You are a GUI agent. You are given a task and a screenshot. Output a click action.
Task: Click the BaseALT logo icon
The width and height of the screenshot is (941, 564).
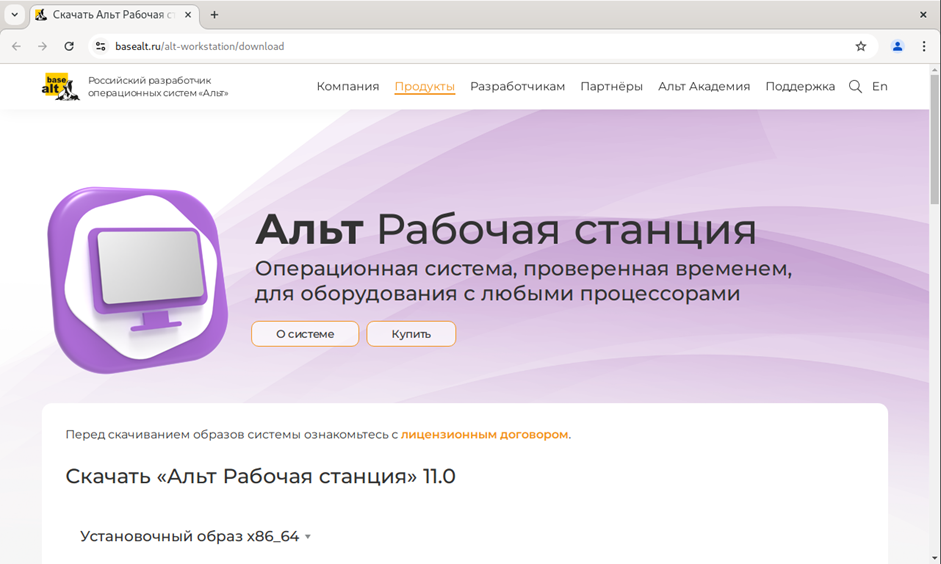(60, 87)
